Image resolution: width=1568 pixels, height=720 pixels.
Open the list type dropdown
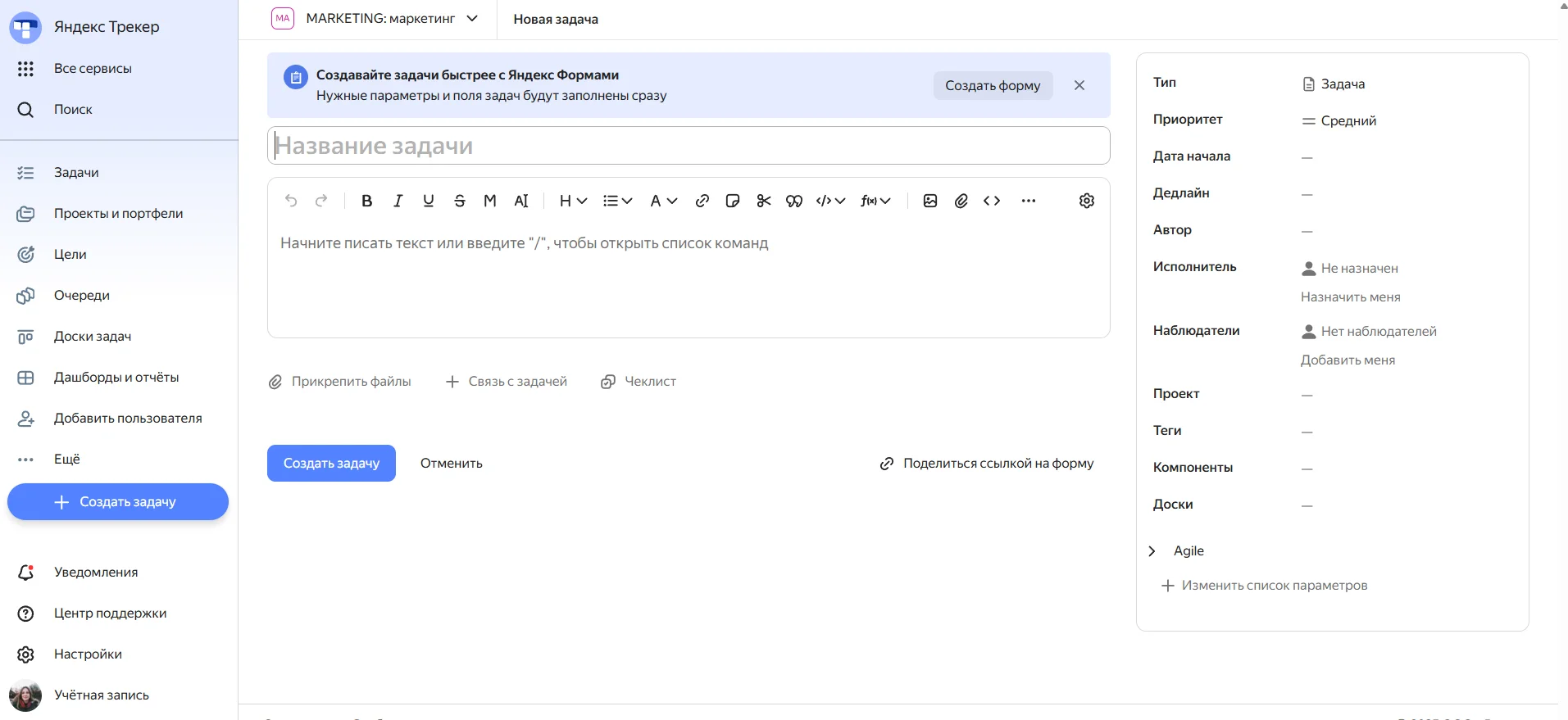click(x=617, y=201)
